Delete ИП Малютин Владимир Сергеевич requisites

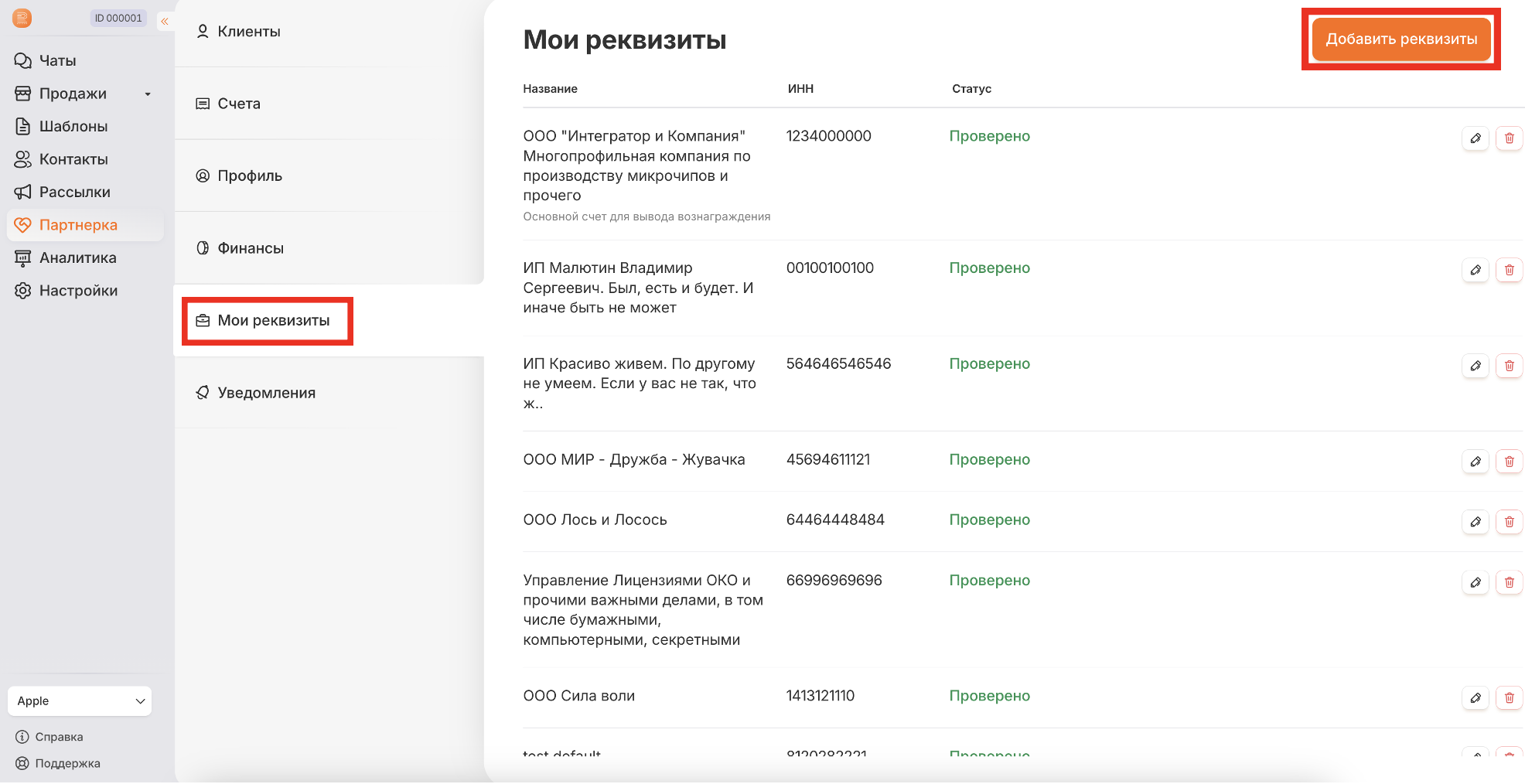(1509, 270)
